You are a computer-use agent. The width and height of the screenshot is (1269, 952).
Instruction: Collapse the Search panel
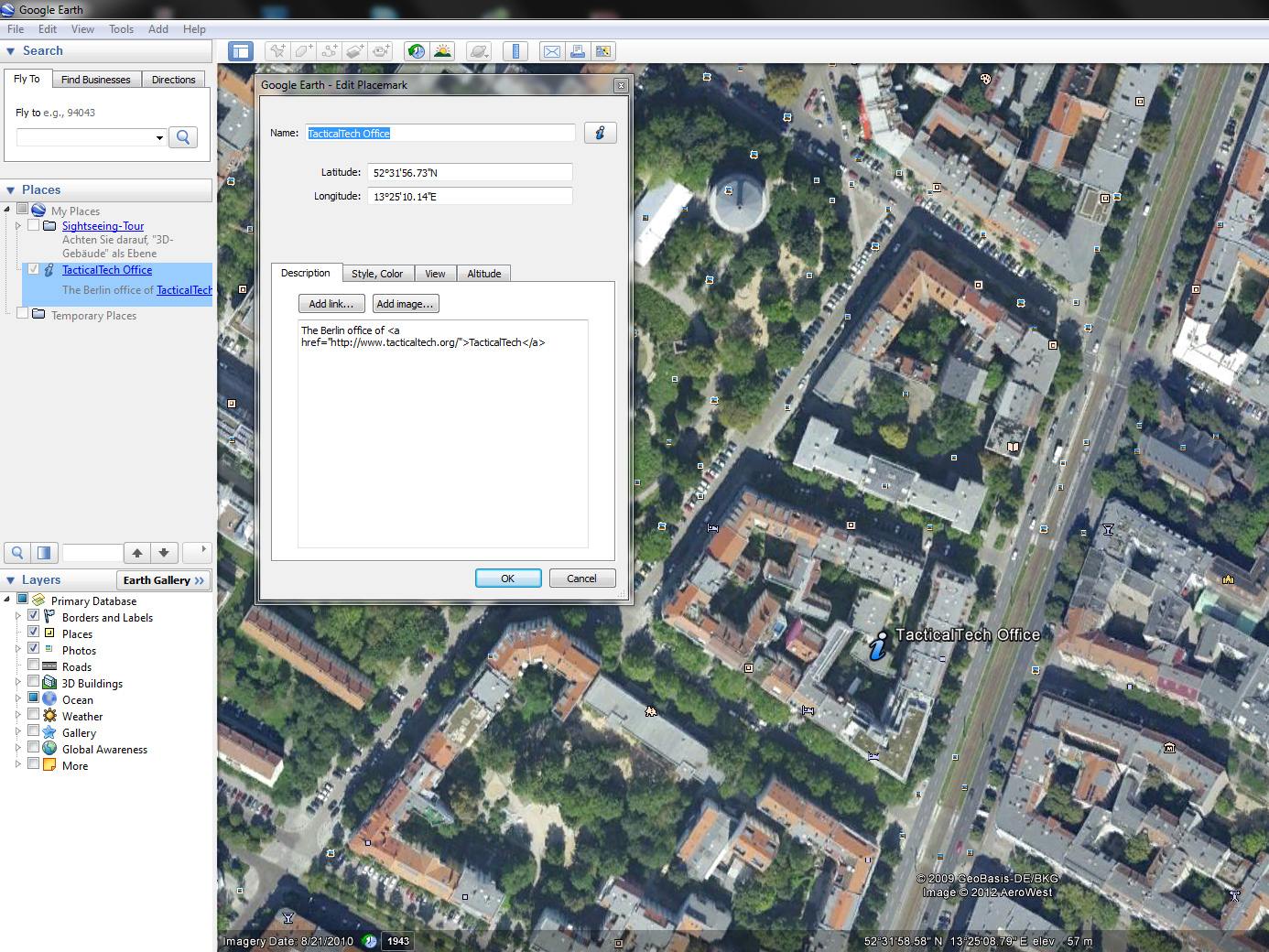11,51
